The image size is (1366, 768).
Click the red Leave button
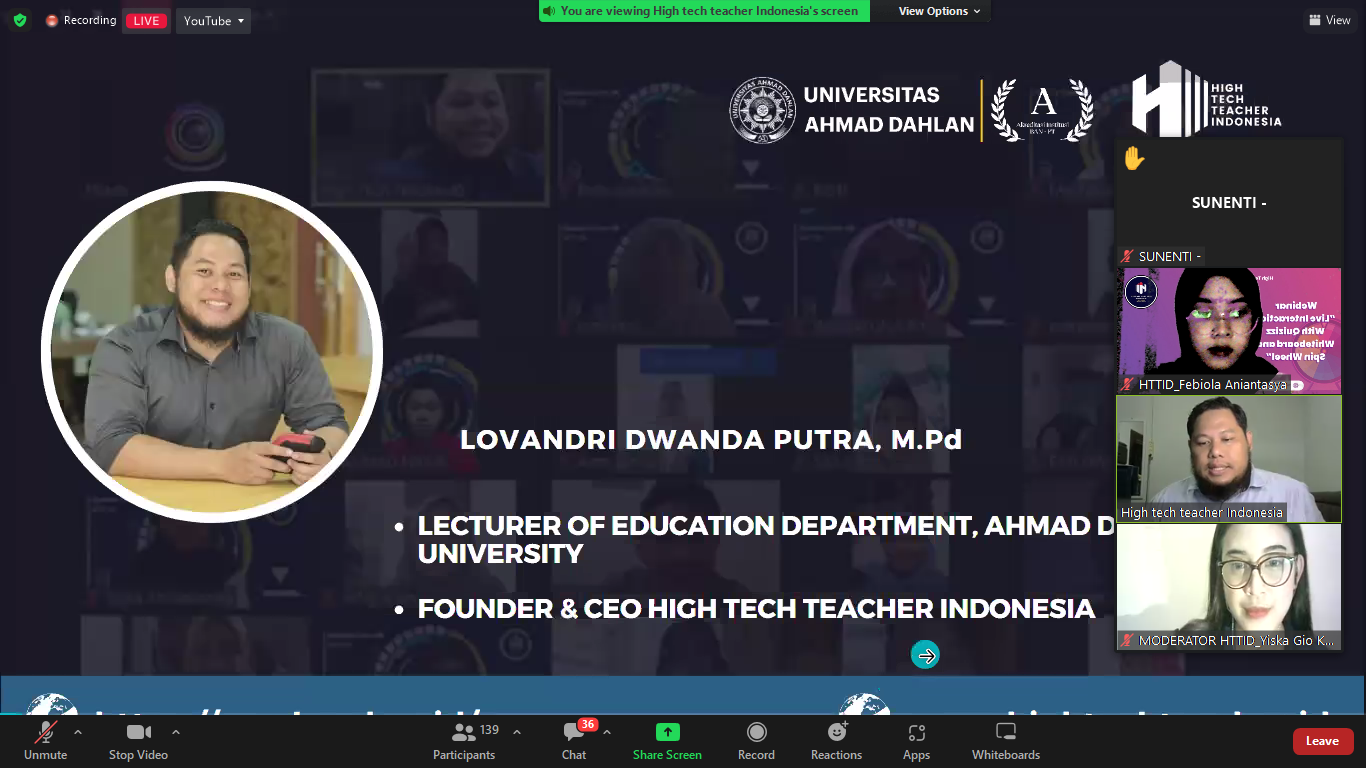point(1322,741)
